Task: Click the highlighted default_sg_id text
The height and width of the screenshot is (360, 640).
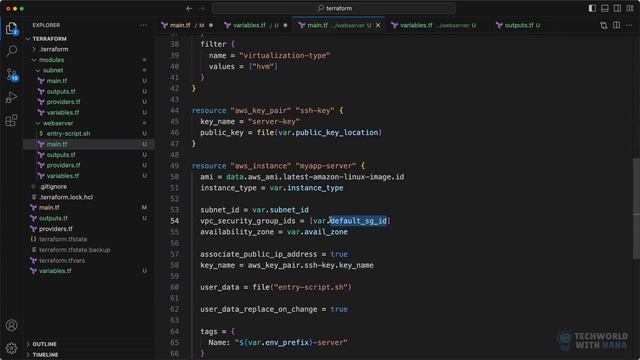Action: pos(358,221)
